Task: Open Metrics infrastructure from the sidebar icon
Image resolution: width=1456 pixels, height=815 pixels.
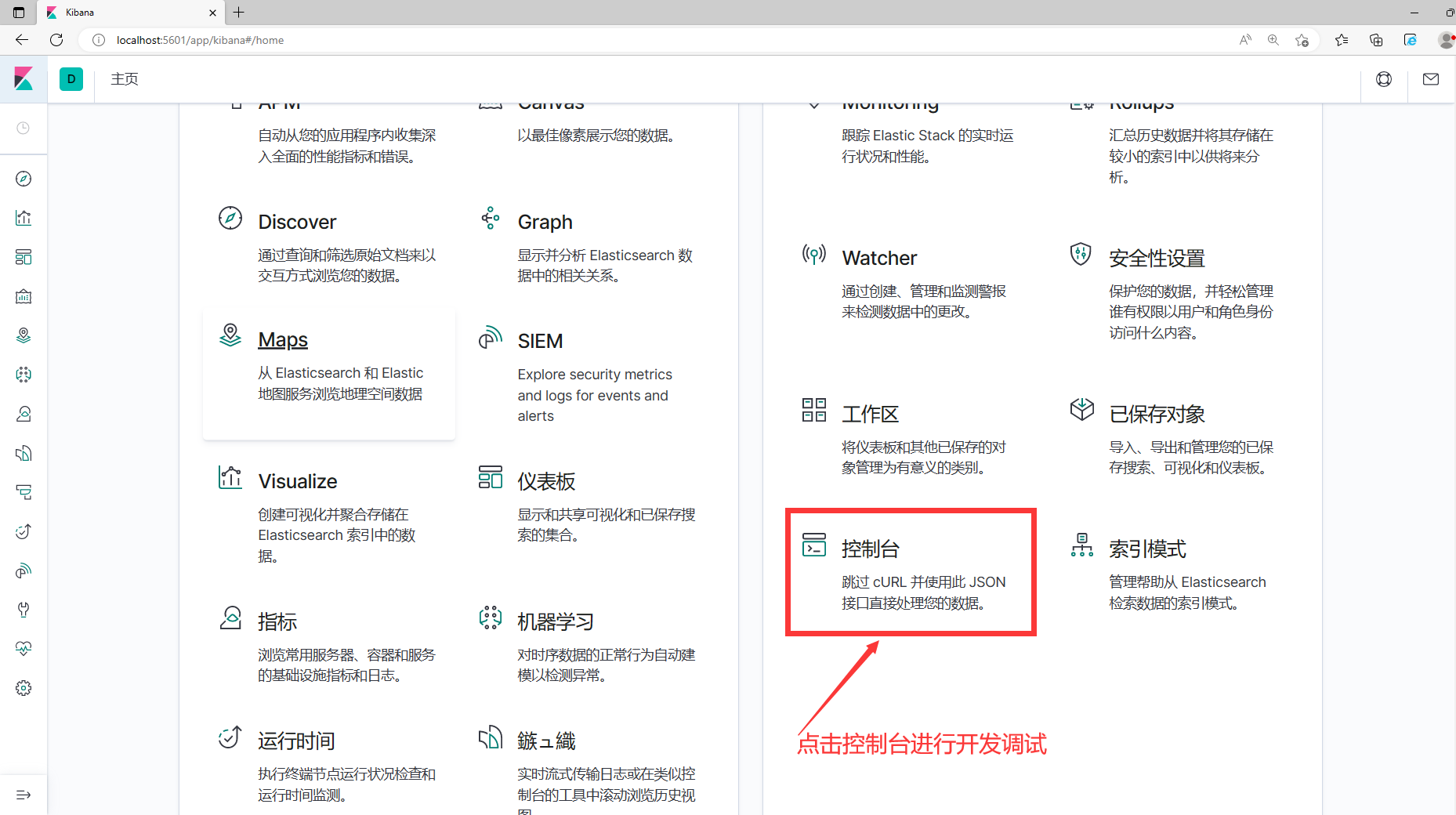Action: click(24, 414)
